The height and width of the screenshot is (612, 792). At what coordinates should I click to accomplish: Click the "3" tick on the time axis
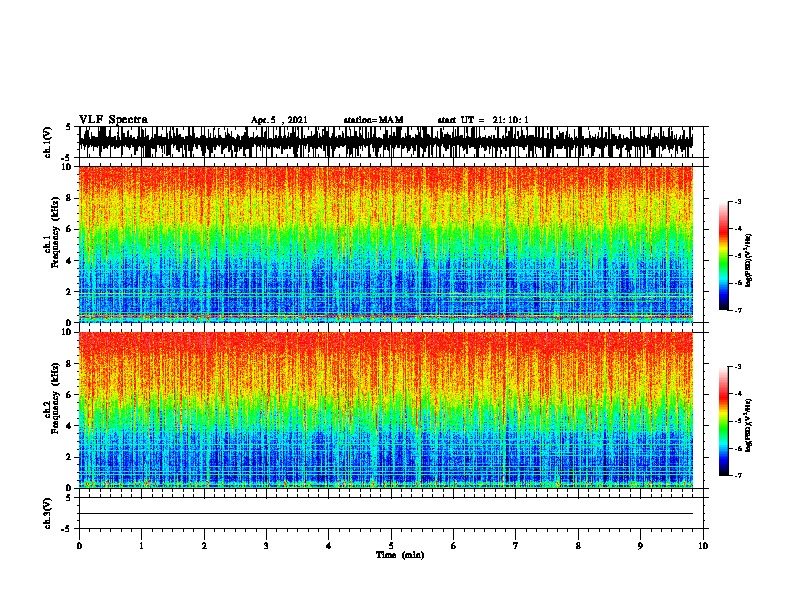tap(266, 546)
